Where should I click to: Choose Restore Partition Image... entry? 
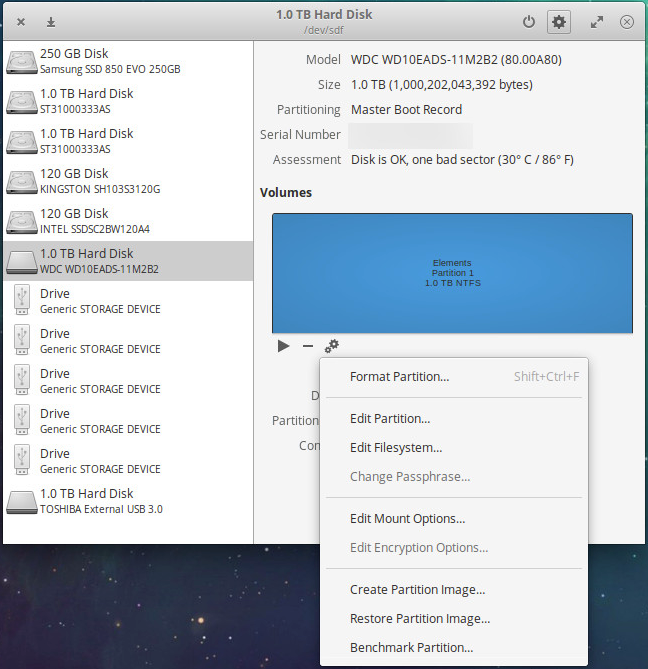pyautogui.click(x=454, y=619)
